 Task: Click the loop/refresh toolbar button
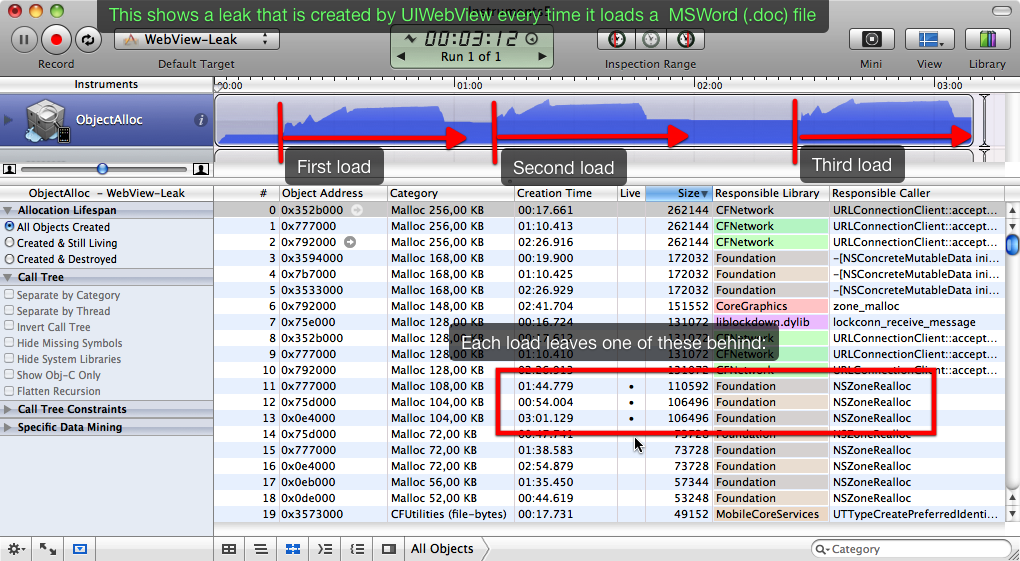click(x=87, y=40)
